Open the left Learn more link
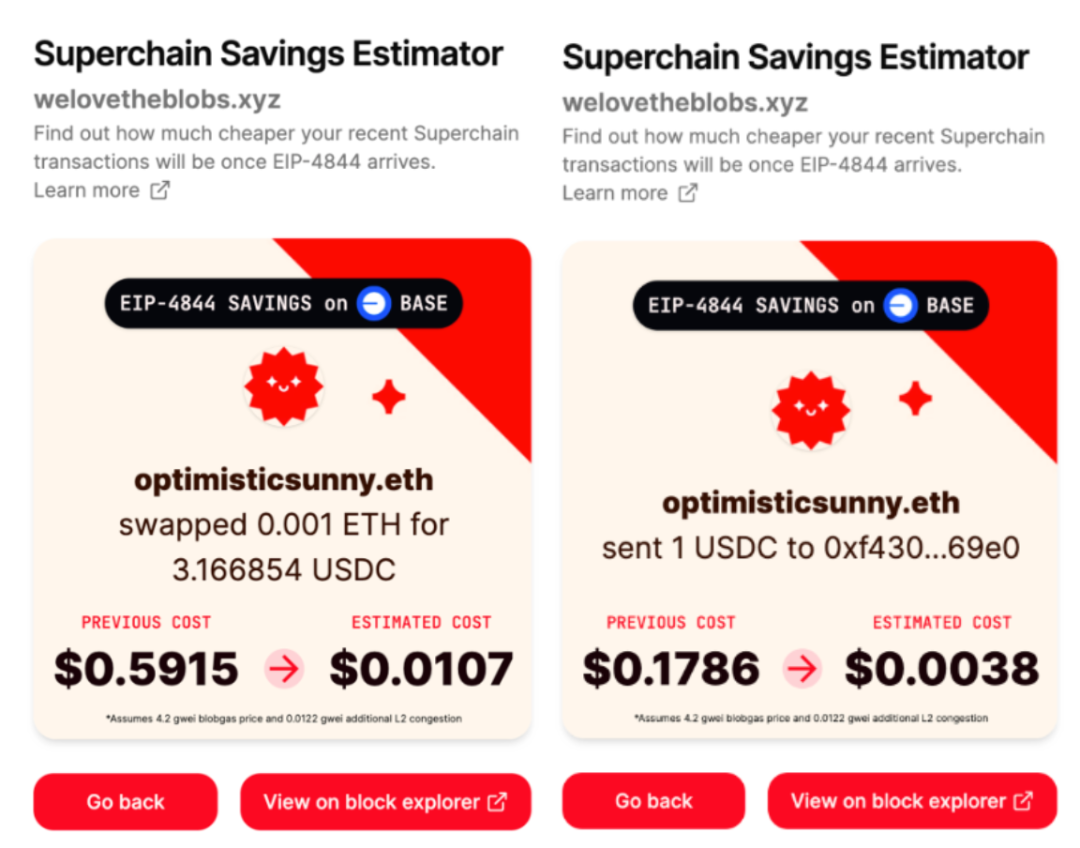This screenshot has height=848, width=1080. (x=86, y=190)
